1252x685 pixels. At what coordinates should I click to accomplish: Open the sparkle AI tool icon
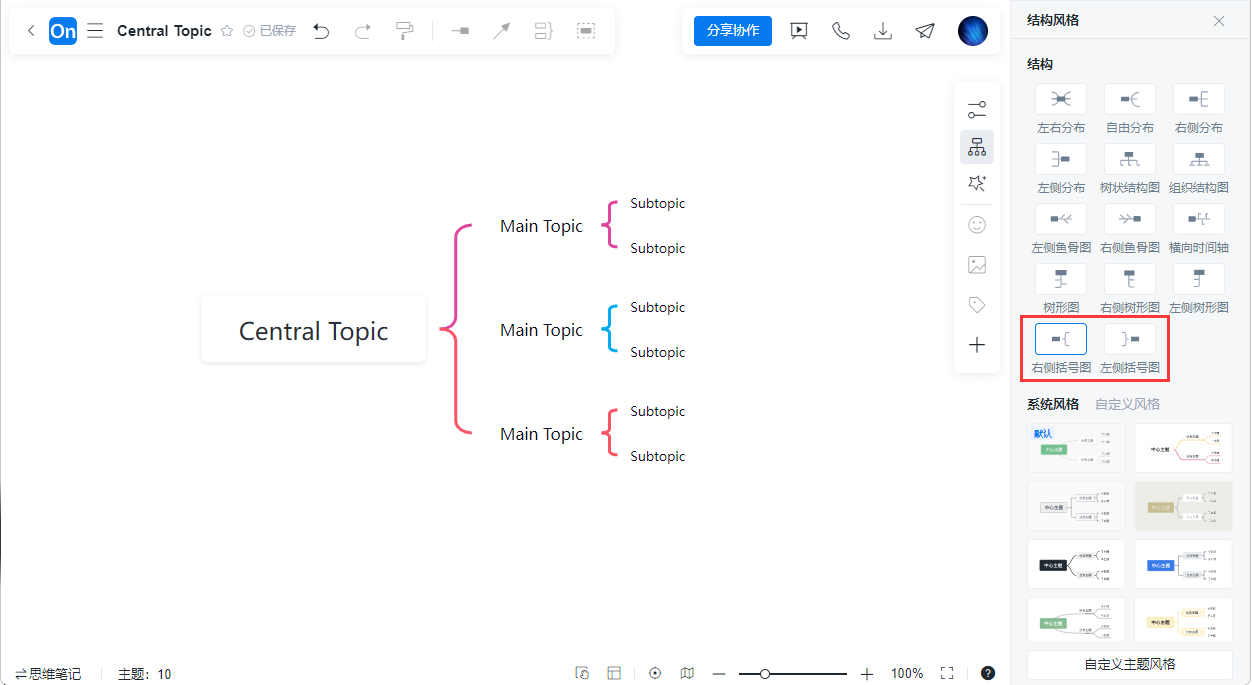977,183
